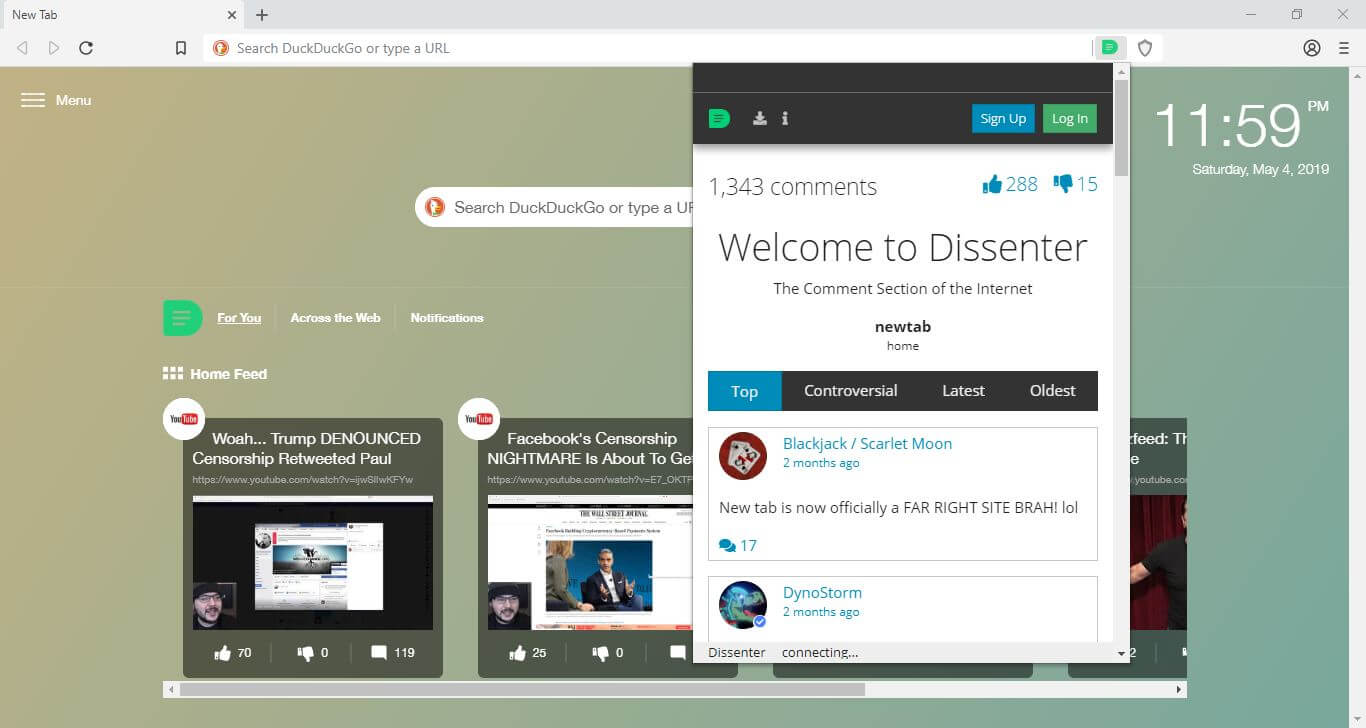Viewport: 1366px width, 728px height.
Task: Open the browser hamburger menu at top right
Action: 1344,47
